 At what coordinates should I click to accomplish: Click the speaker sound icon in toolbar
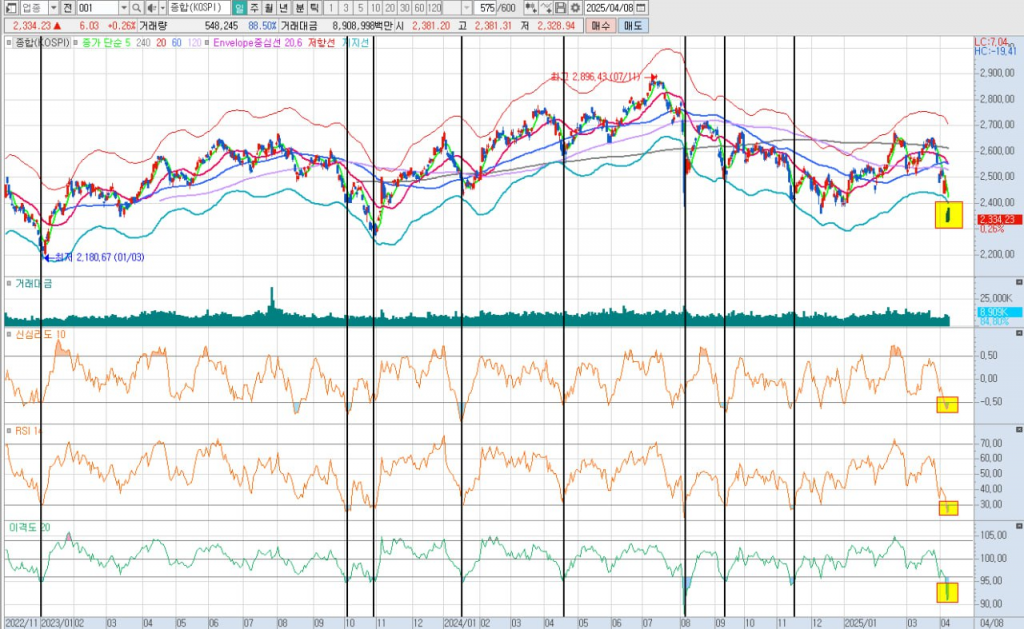(x=151, y=7)
